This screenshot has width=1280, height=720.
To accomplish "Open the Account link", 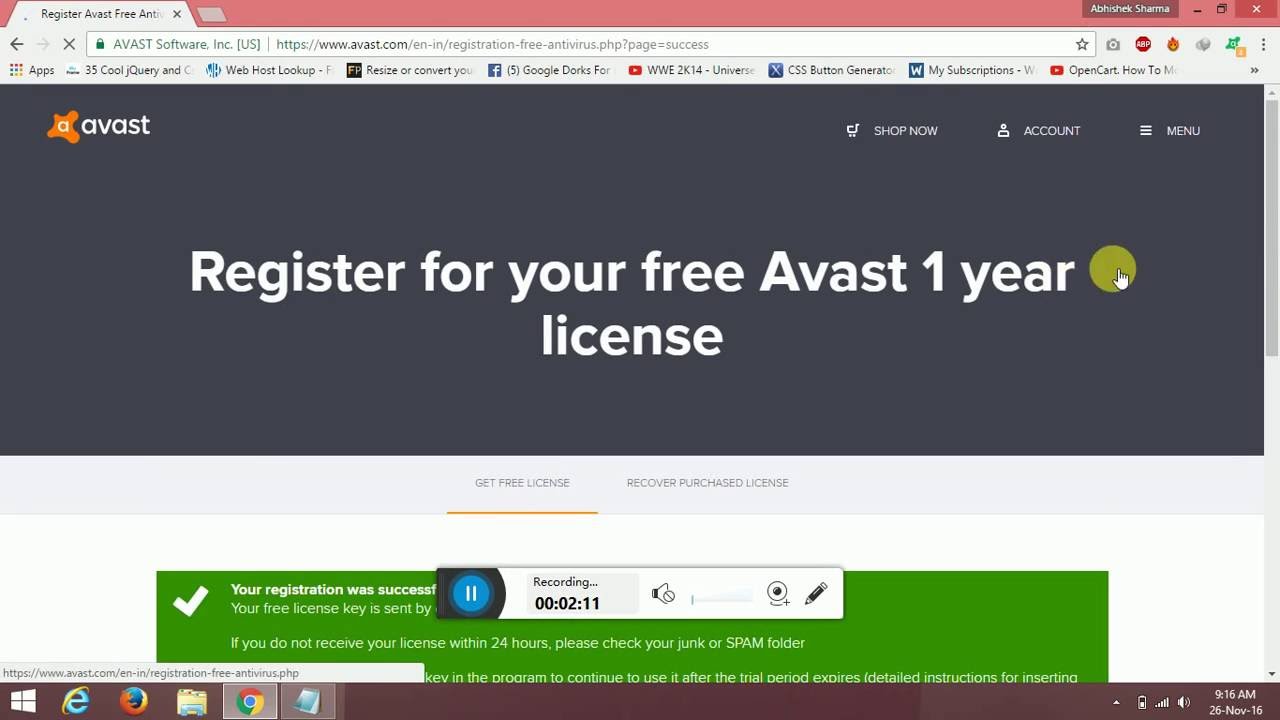I will coord(1038,131).
